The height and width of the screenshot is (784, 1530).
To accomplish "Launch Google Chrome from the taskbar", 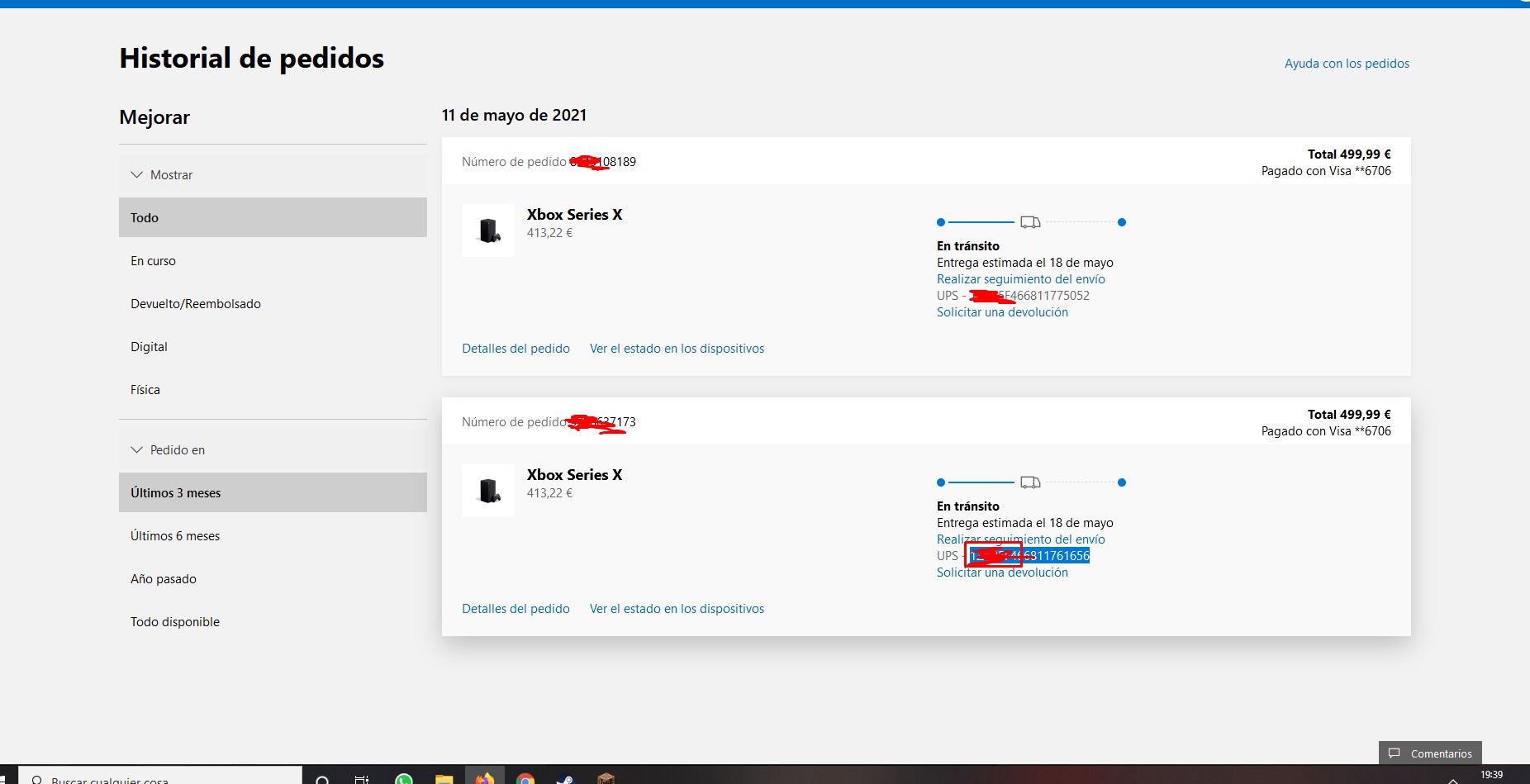I will click(525, 779).
